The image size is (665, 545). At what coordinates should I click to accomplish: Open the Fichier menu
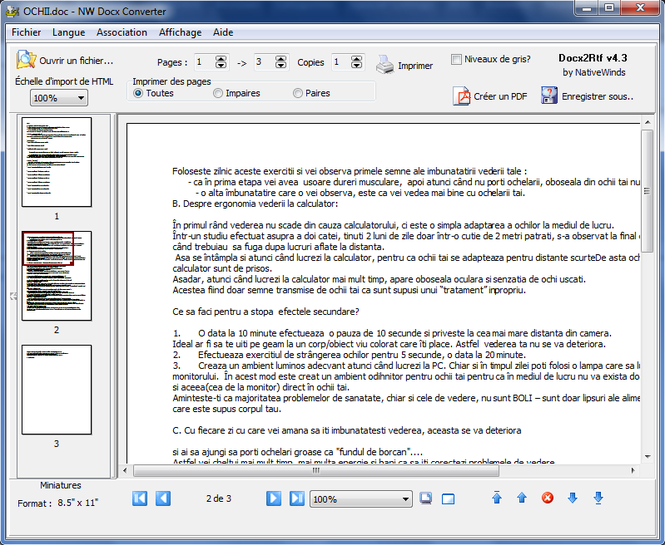point(26,32)
